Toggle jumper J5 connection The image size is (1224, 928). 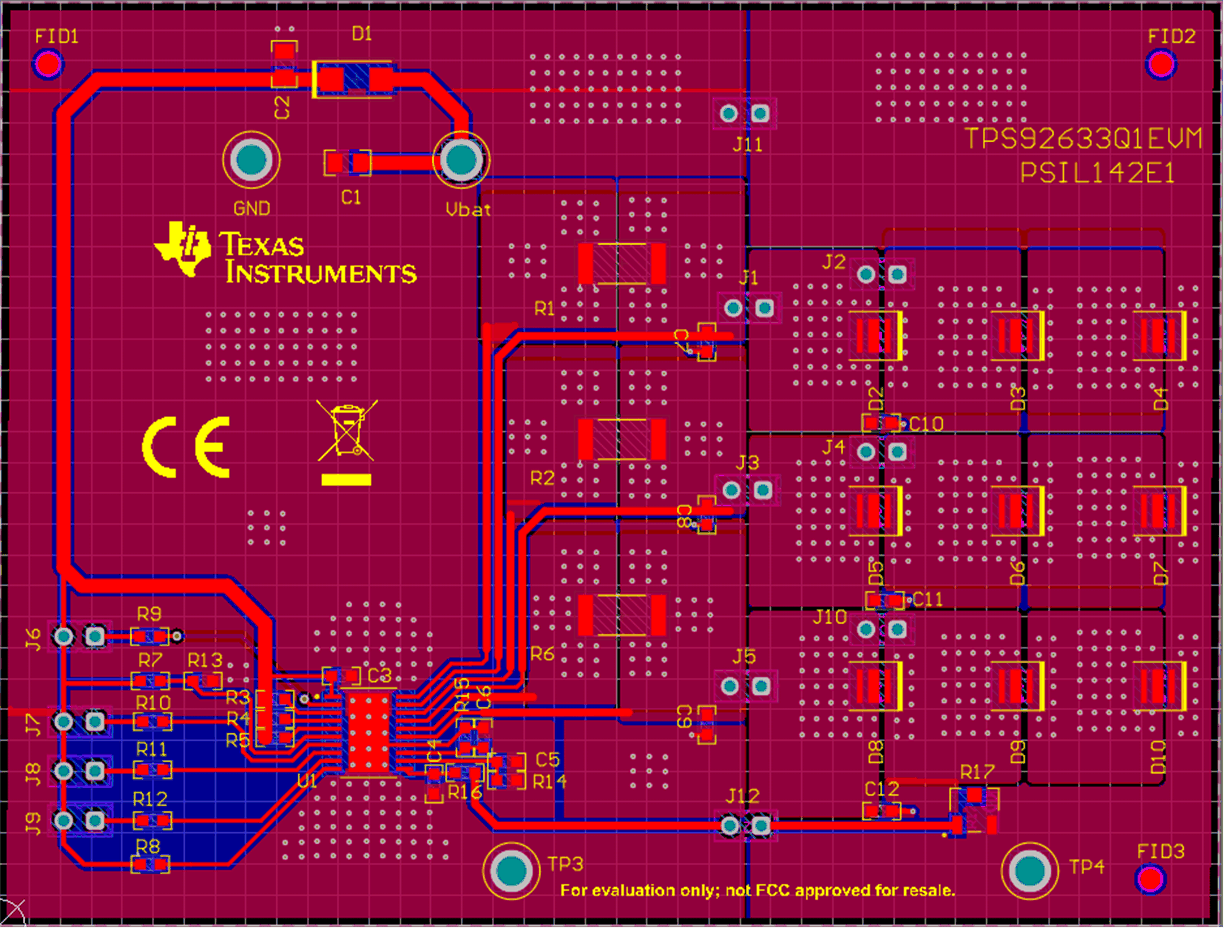pyautogui.click(x=744, y=686)
